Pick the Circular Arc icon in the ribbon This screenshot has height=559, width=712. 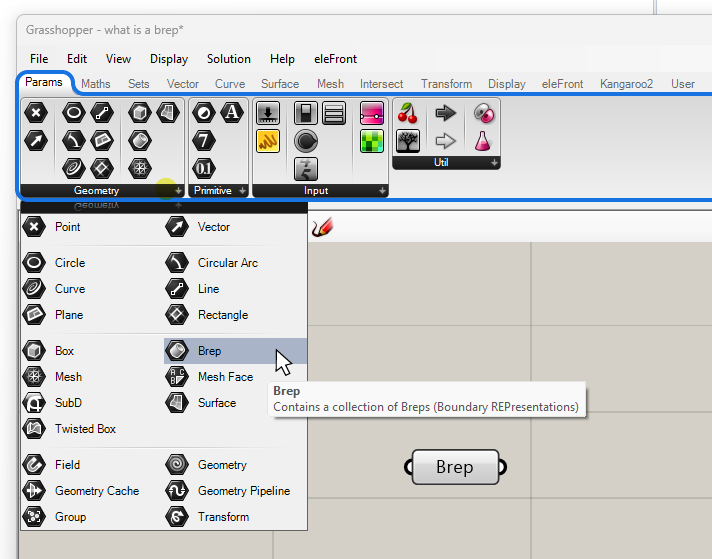pos(74,140)
